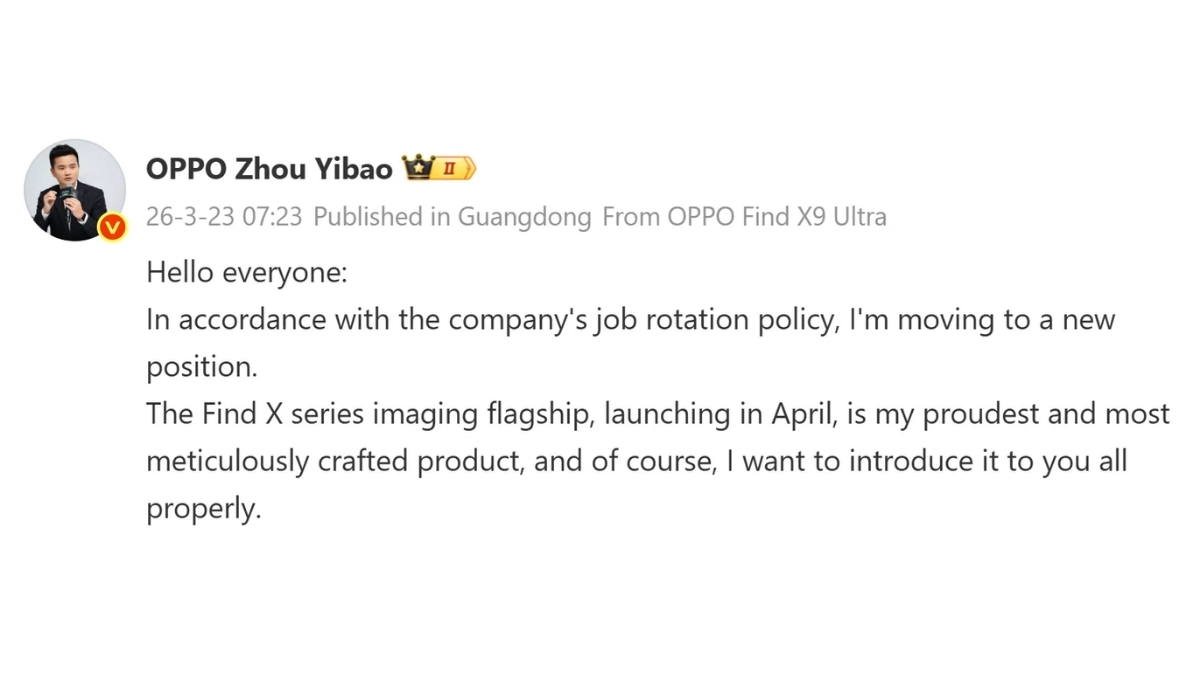The image size is (1200, 675).
Task: Click the final word "properly."
Action: [203, 508]
